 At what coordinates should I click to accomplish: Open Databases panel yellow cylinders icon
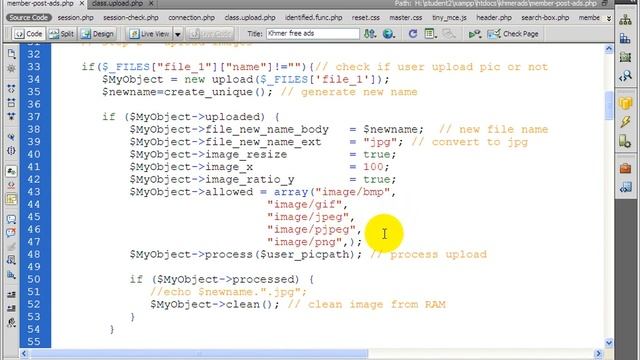point(625,103)
